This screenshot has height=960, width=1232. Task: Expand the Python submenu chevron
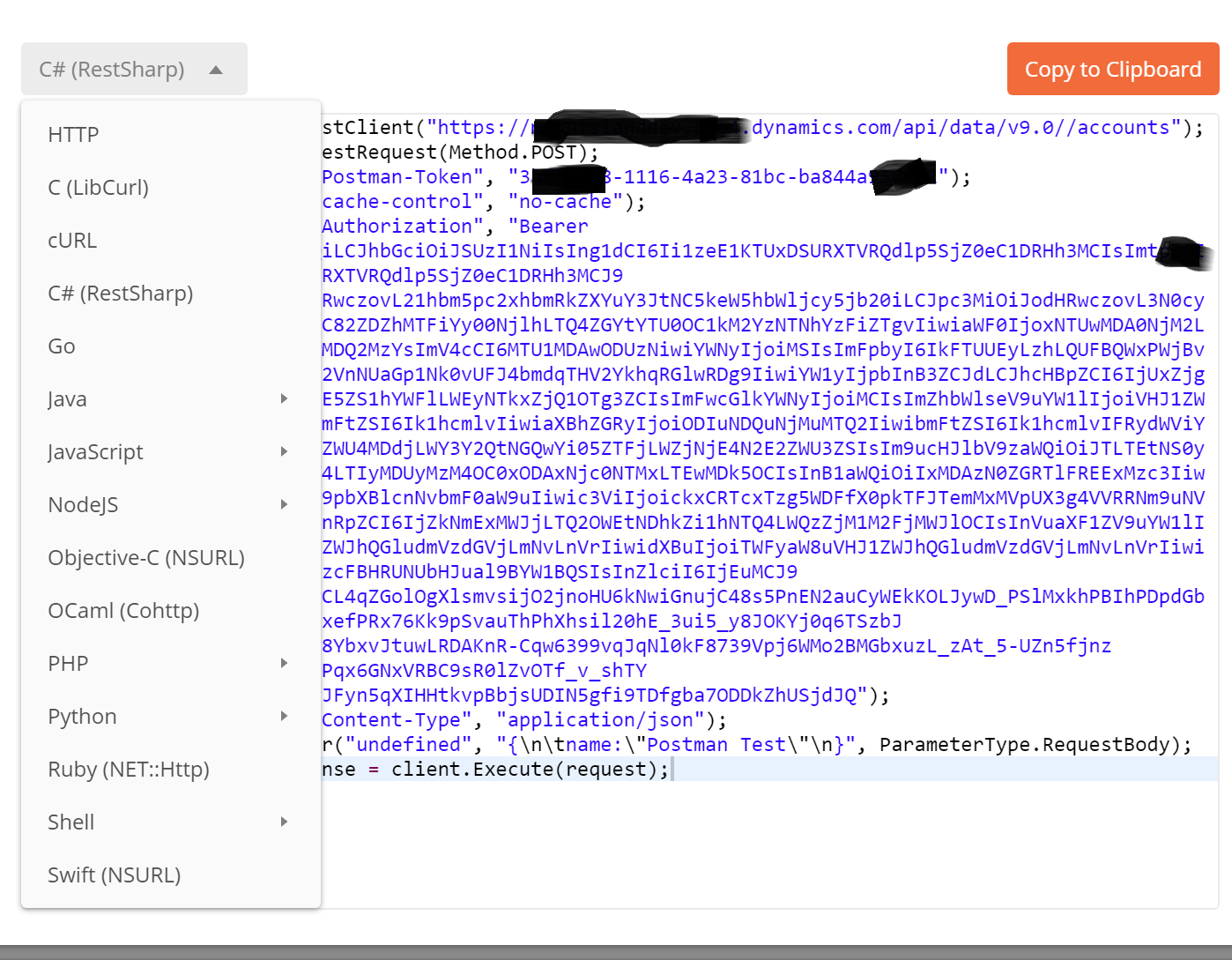tap(284, 716)
